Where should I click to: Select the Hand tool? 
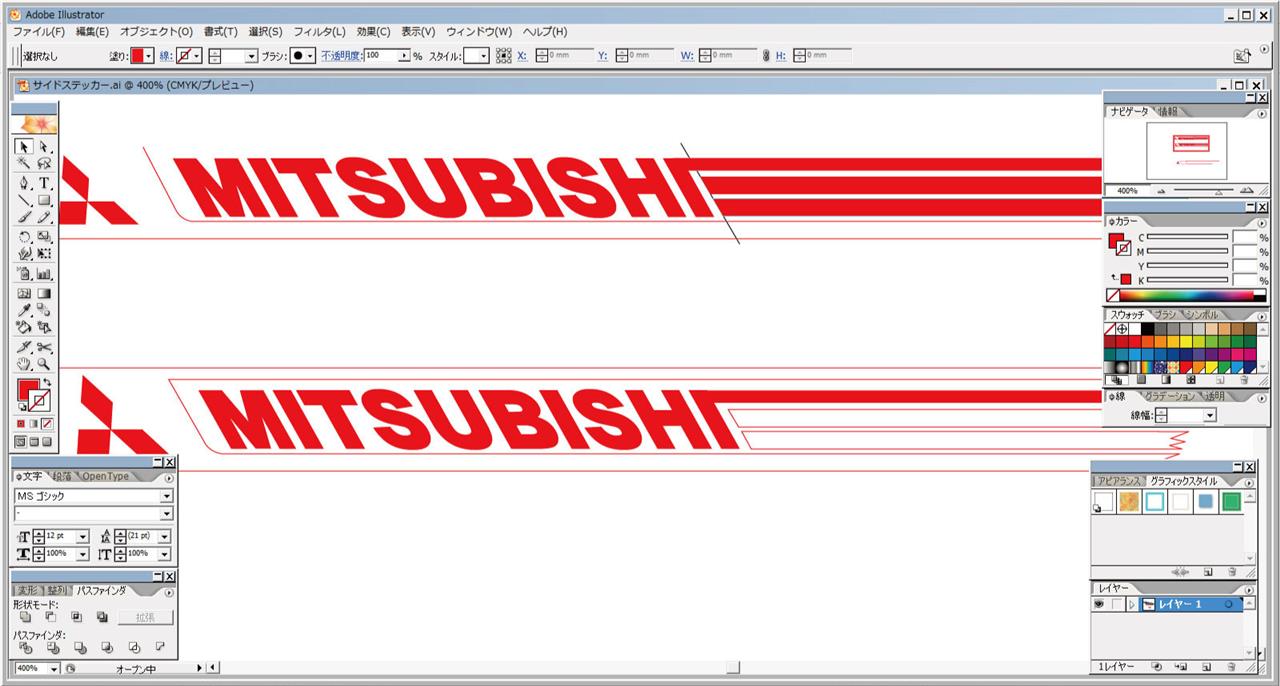(25, 364)
